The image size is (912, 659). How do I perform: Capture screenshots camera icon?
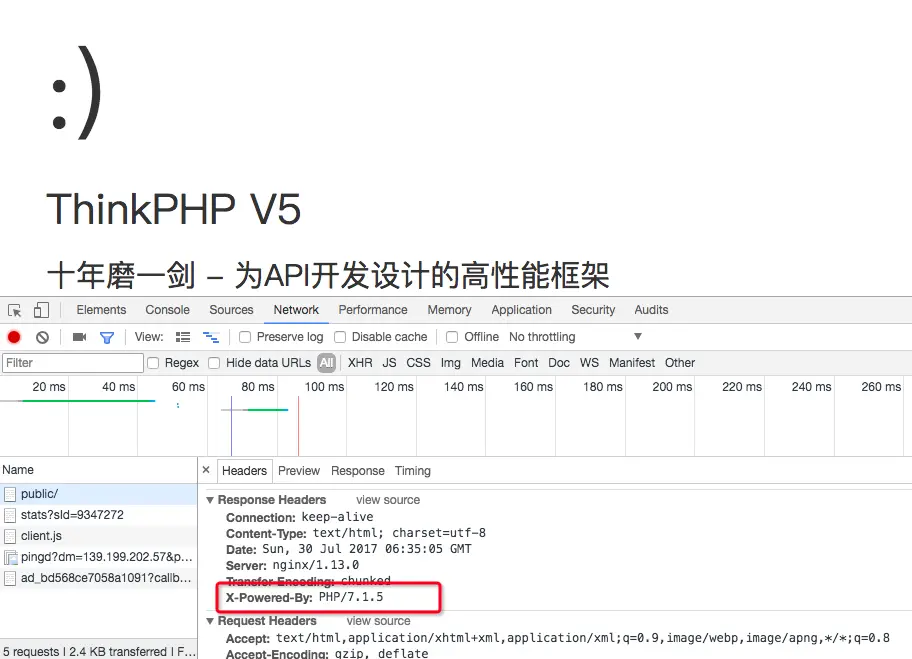coord(79,337)
